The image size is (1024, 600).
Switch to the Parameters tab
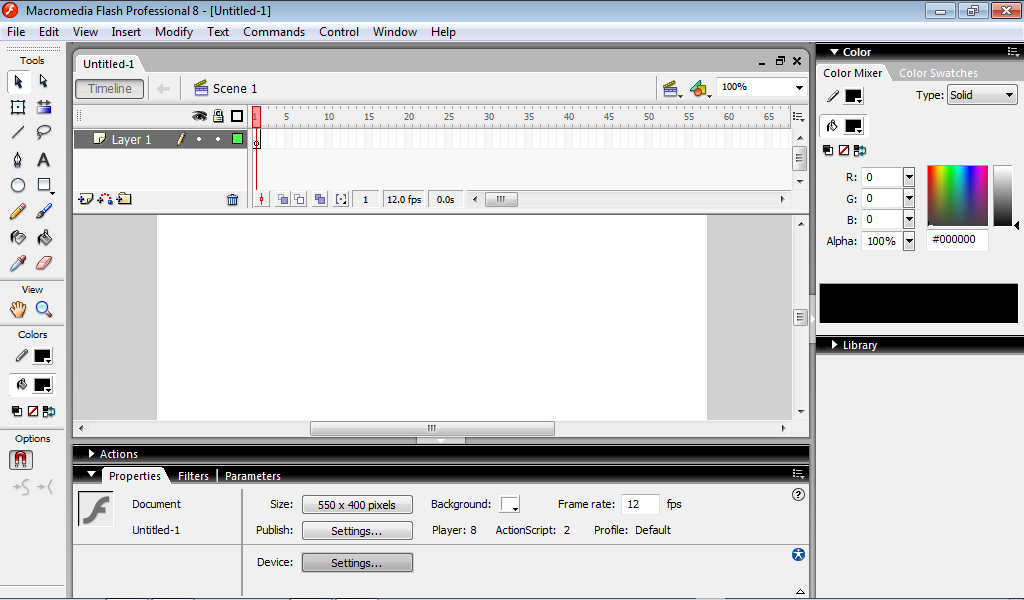tap(253, 476)
